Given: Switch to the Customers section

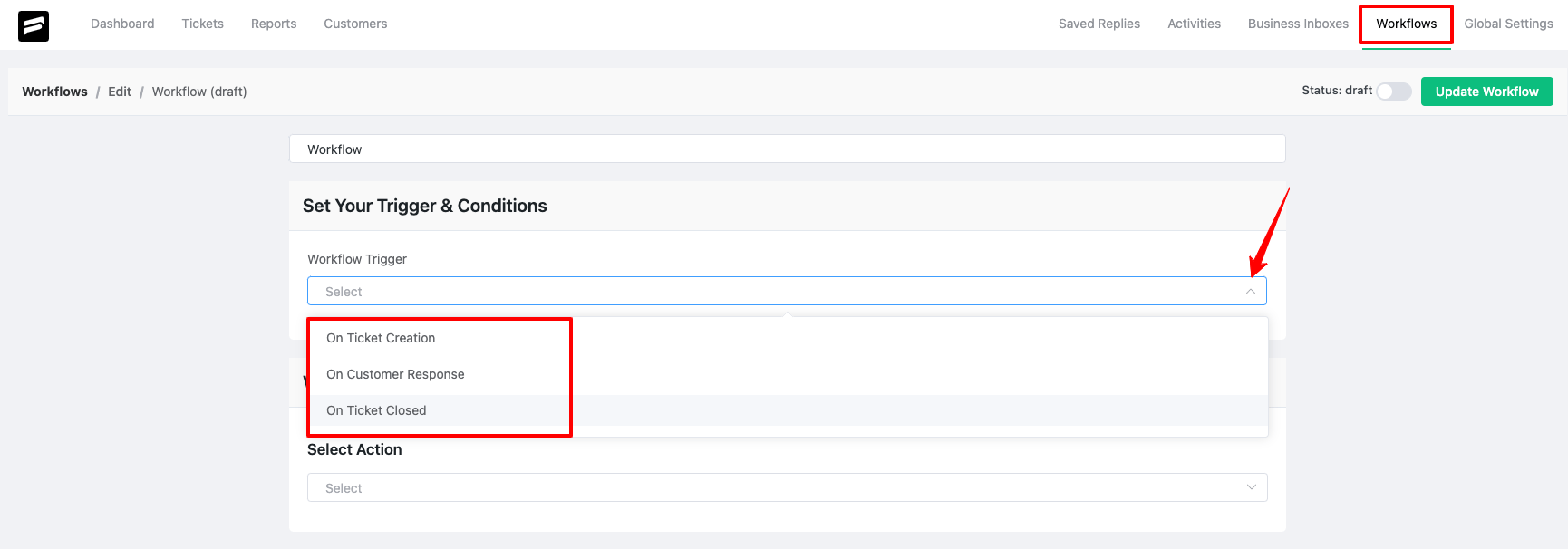Looking at the screenshot, I should [x=355, y=24].
